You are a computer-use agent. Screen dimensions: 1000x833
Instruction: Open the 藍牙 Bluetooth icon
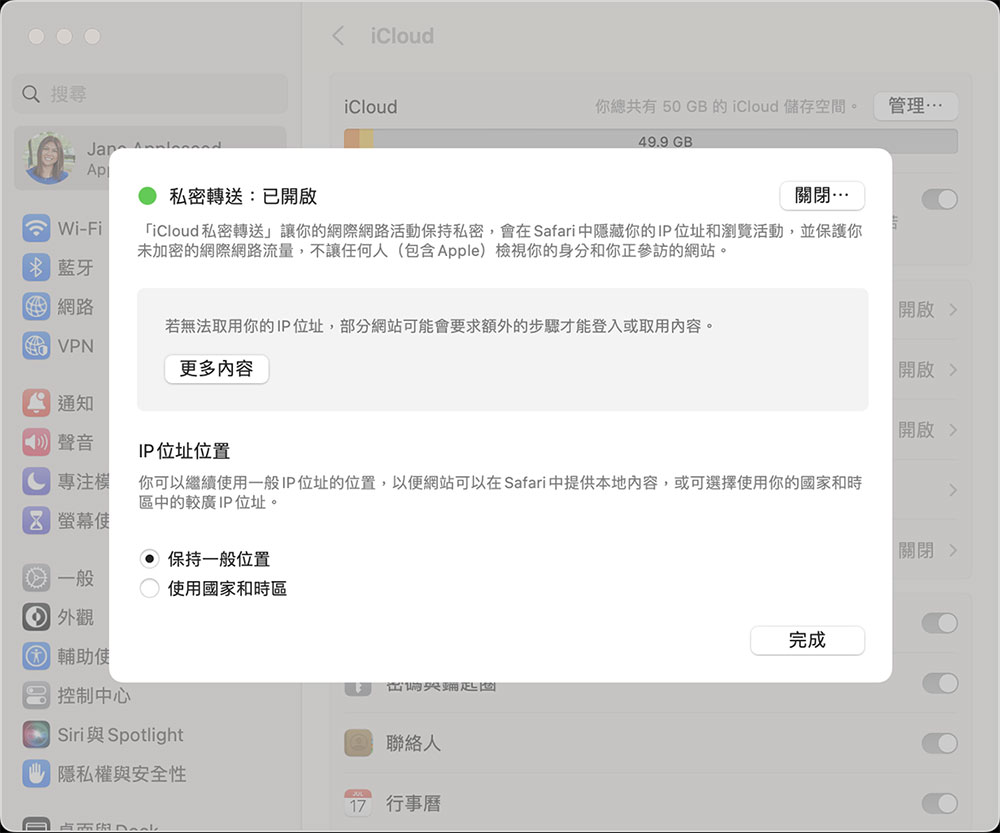37,267
